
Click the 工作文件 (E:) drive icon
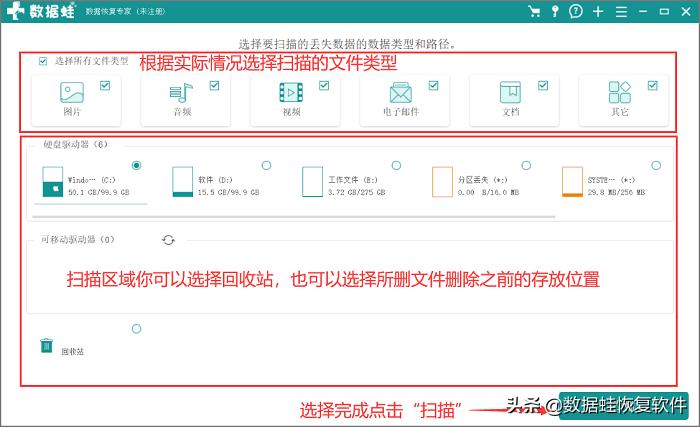[312, 182]
